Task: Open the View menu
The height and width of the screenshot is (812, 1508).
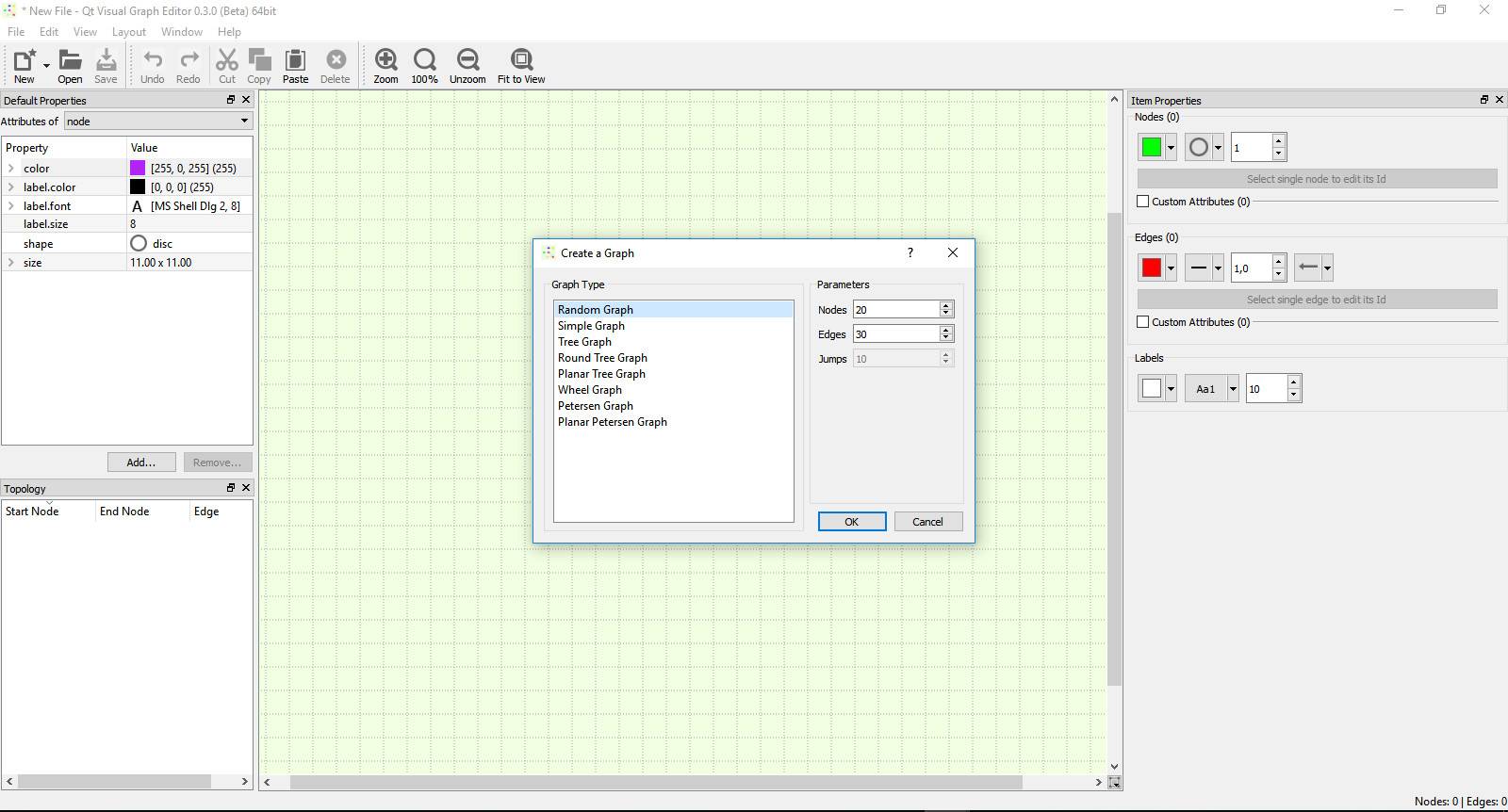Action: (x=85, y=32)
